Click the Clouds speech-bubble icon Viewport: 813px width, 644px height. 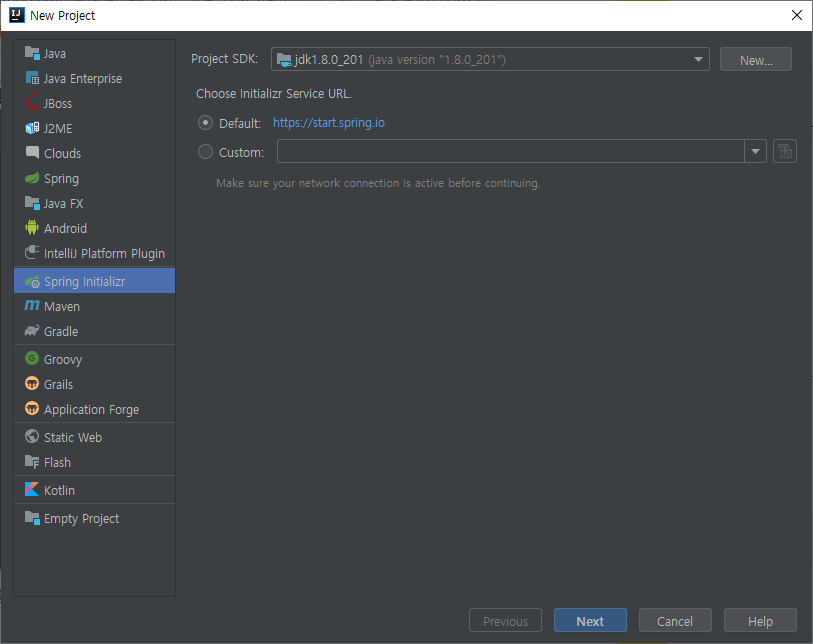[x=32, y=152]
